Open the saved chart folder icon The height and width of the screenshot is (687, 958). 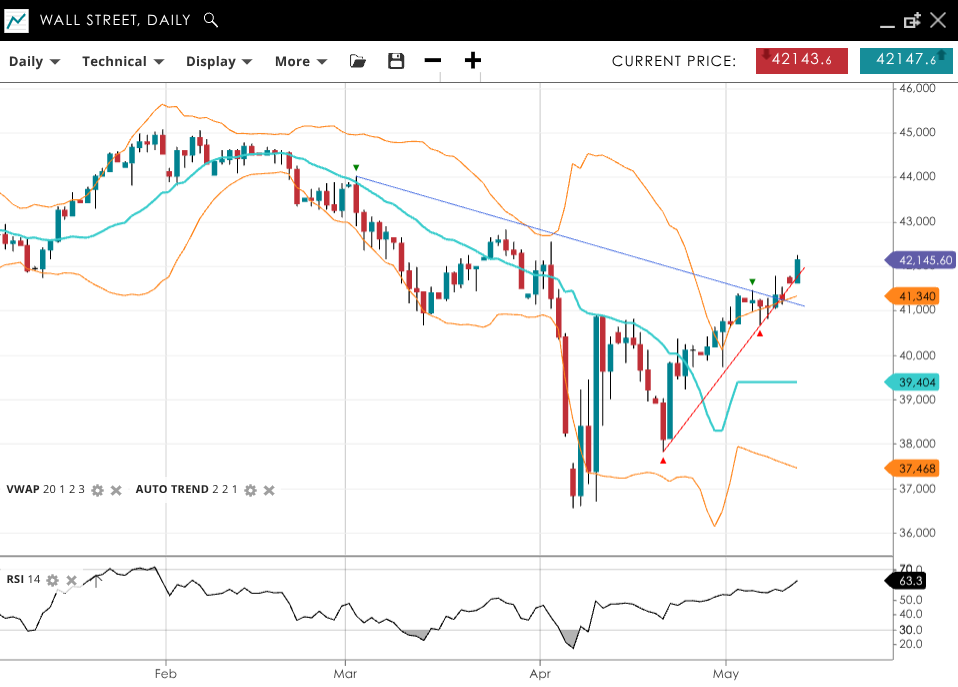[x=358, y=61]
